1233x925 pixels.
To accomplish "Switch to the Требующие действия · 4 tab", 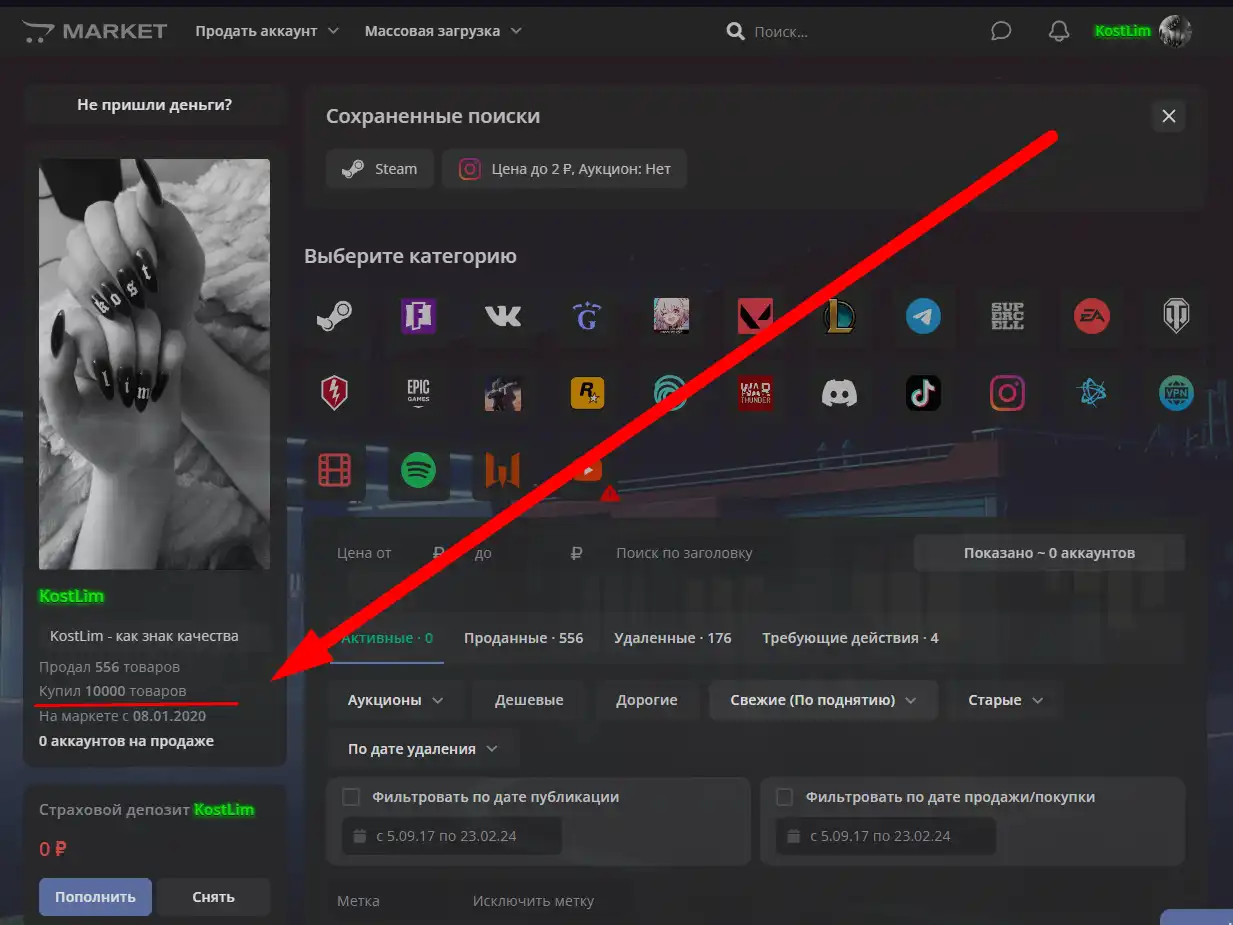I will pyautogui.click(x=850, y=638).
